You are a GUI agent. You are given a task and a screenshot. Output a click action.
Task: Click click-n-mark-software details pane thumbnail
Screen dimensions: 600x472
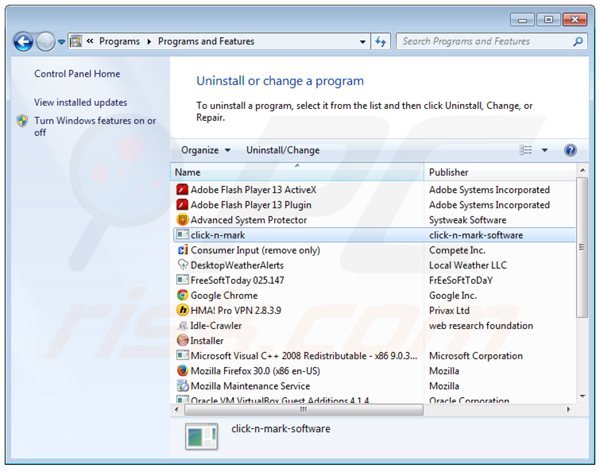coord(202,436)
